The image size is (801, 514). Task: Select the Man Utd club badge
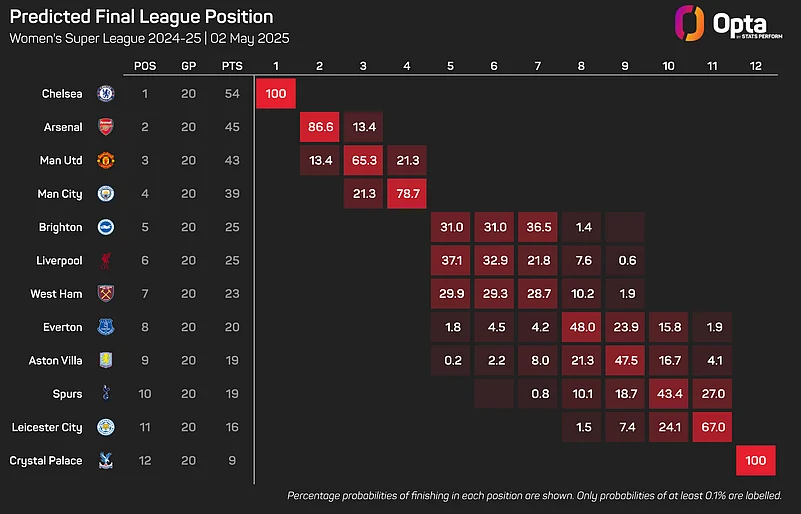106,160
